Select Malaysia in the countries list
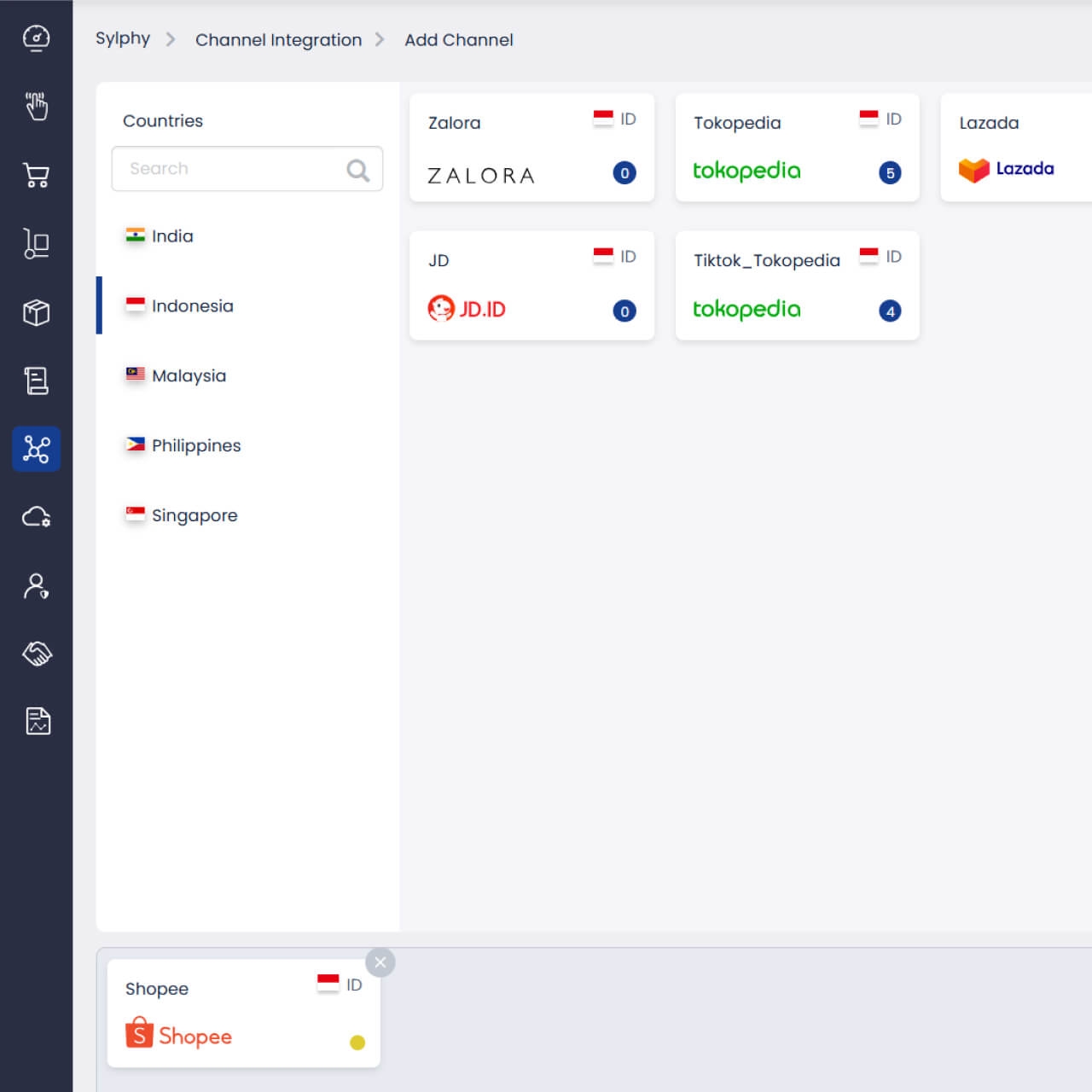Screen dimensions: 1092x1092 pyautogui.click(x=189, y=376)
